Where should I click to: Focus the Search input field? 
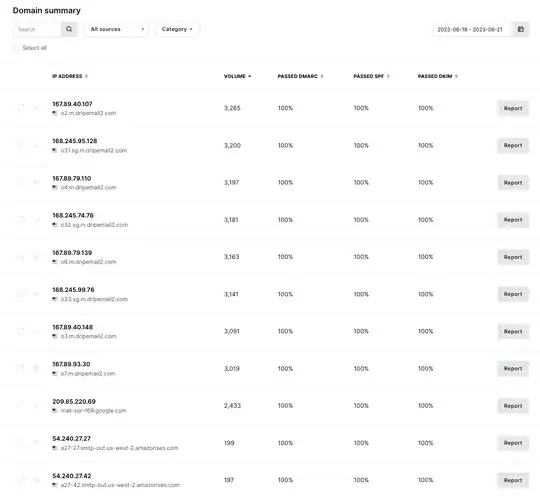[38, 29]
